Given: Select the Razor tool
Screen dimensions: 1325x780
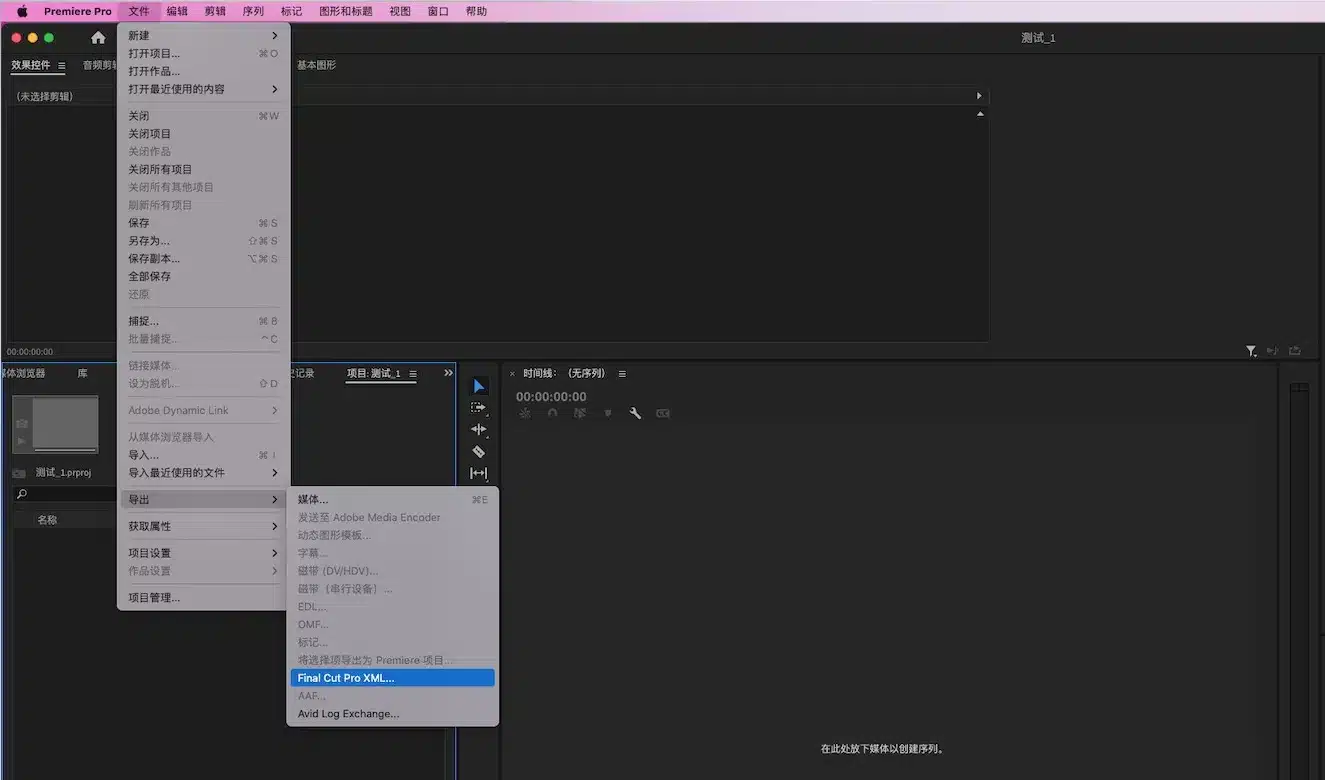Looking at the screenshot, I should pos(479,452).
